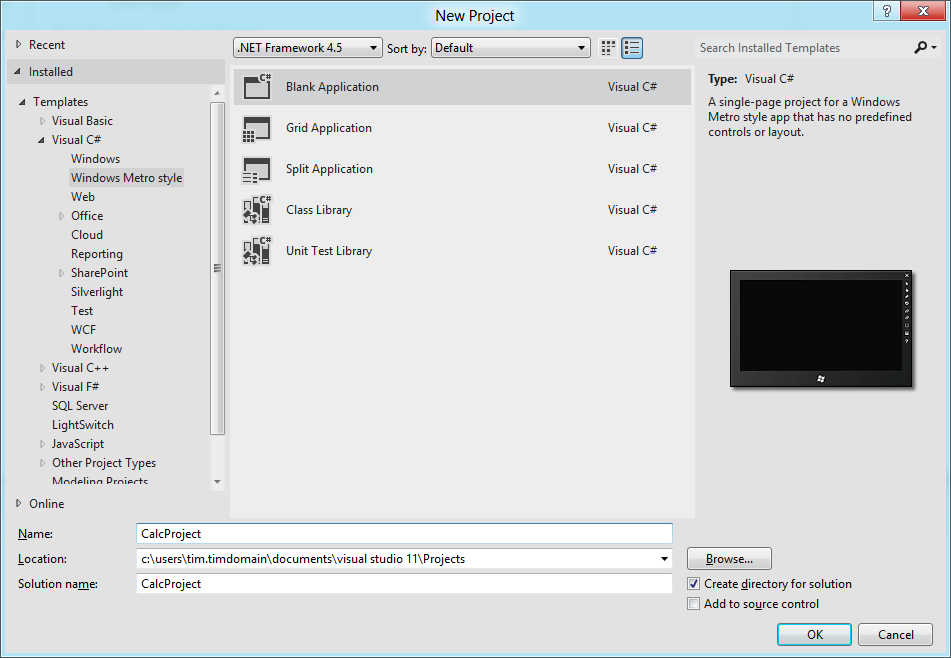Click the Browse... button
The image size is (951, 658).
point(729,559)
